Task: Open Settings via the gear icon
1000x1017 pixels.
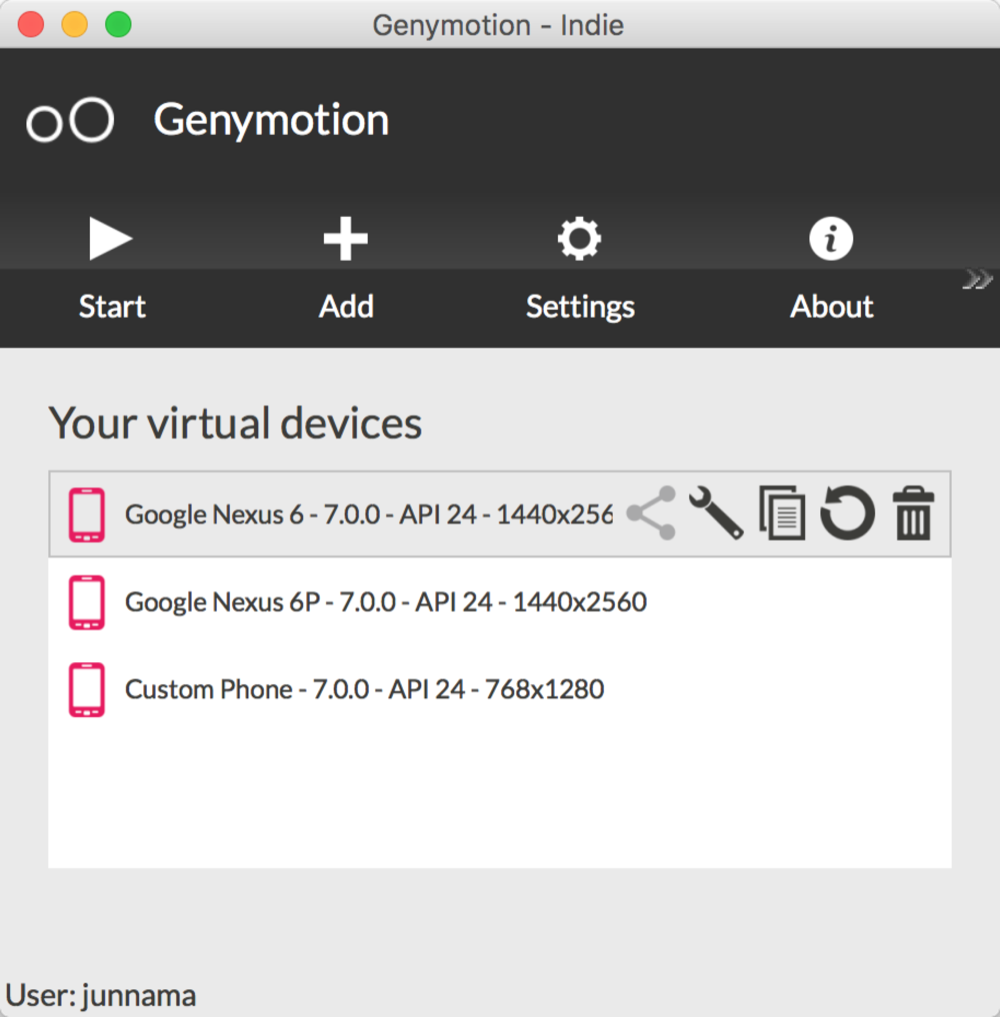Action: click(x=580, y=239)
